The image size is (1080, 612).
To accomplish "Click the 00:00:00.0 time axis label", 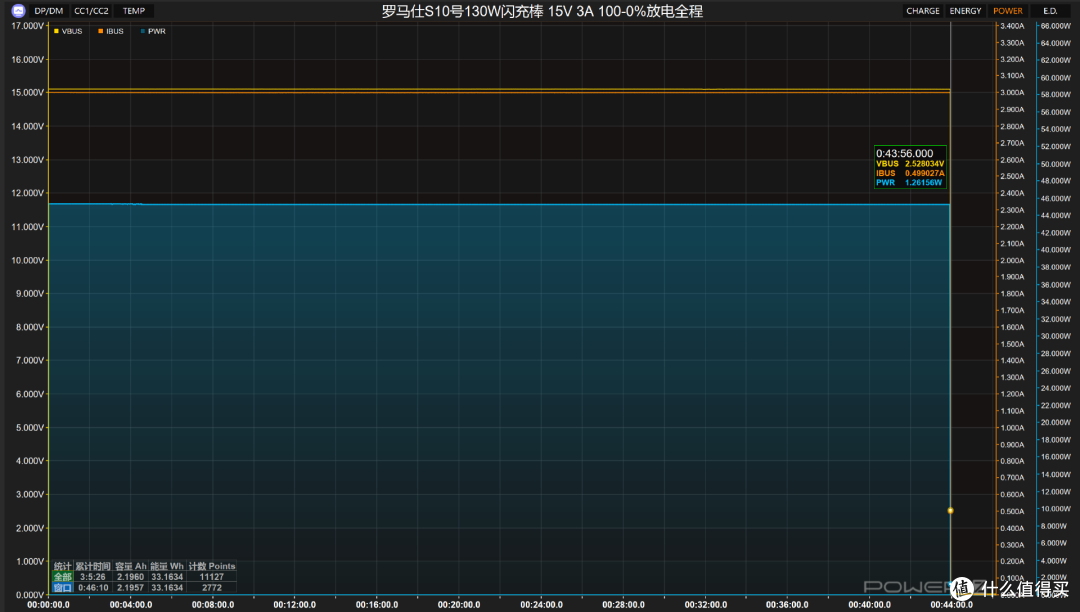I will (48, 605).
